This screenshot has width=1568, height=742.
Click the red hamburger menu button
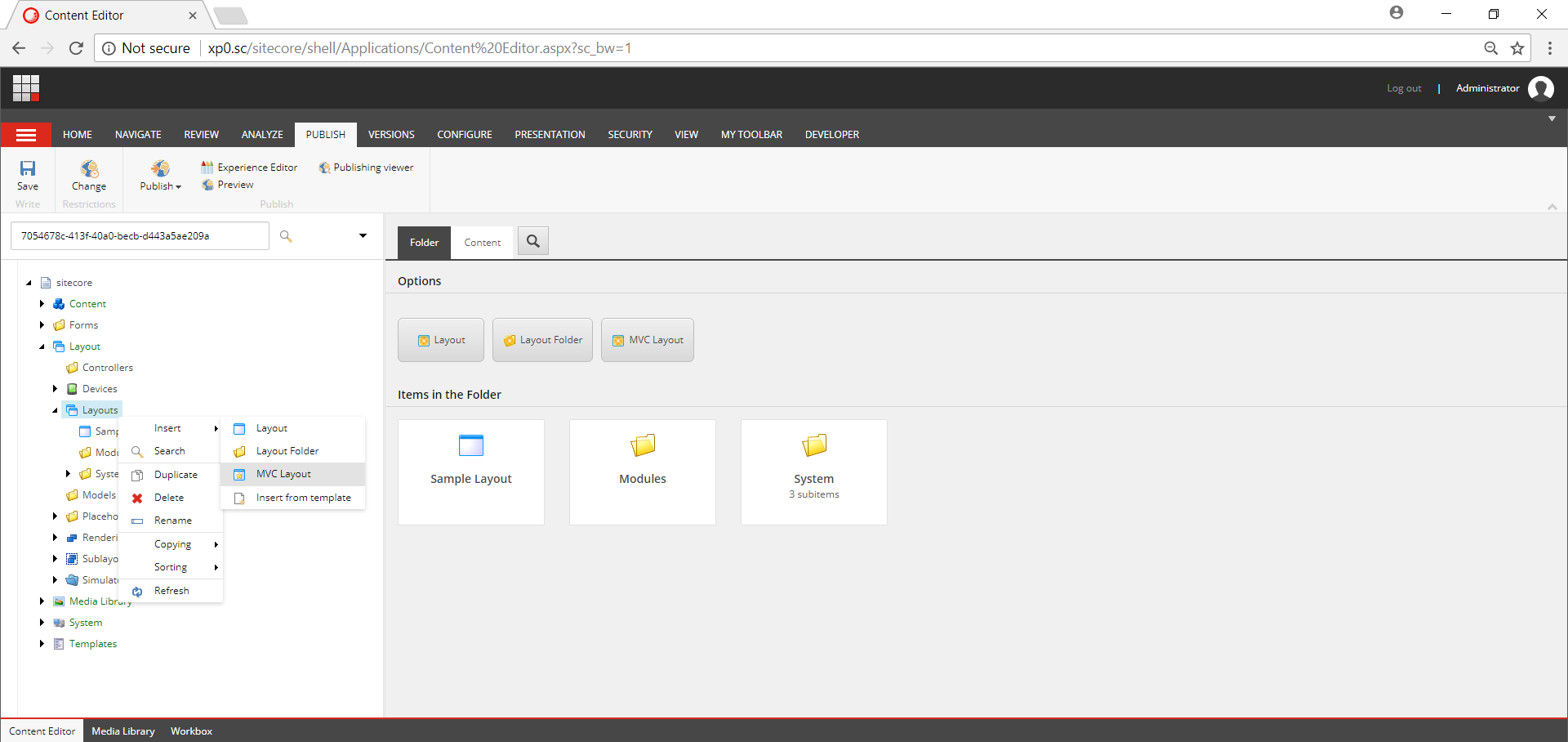point(26,135)
